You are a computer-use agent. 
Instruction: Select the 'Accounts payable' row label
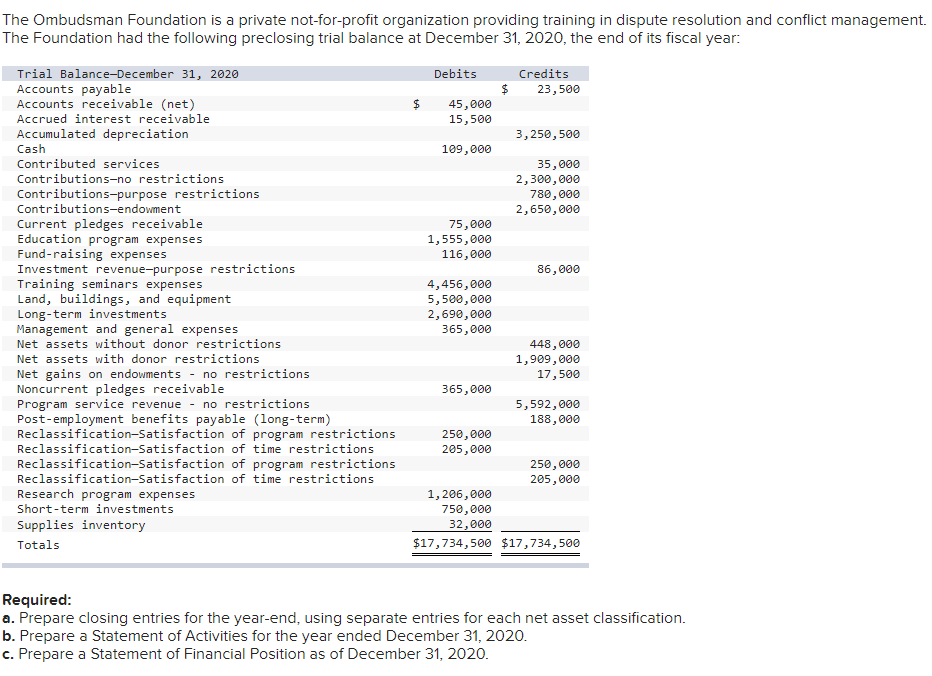[x=74, y=89]
